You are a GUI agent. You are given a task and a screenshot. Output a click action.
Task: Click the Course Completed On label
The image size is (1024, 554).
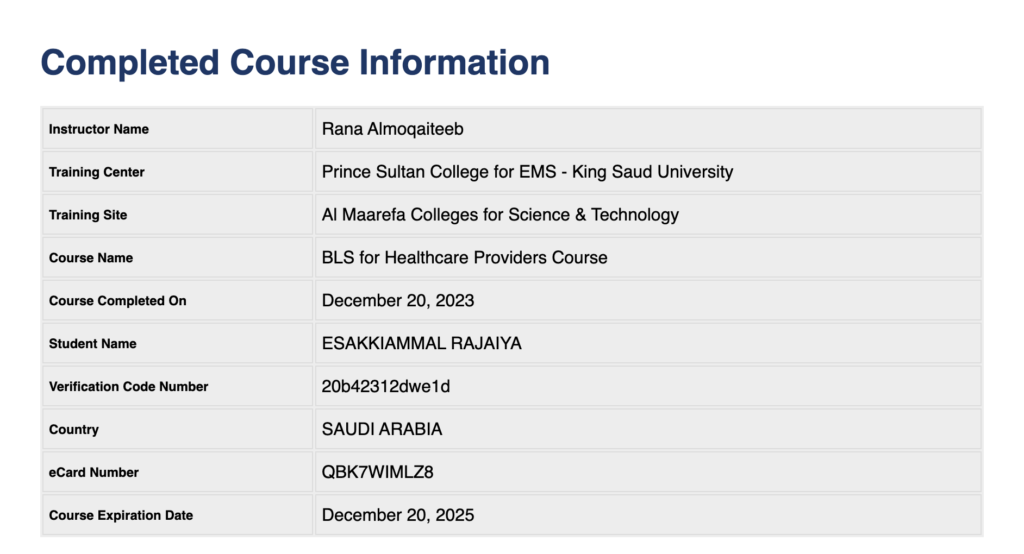pyautogui.click(x=117, y=301)
